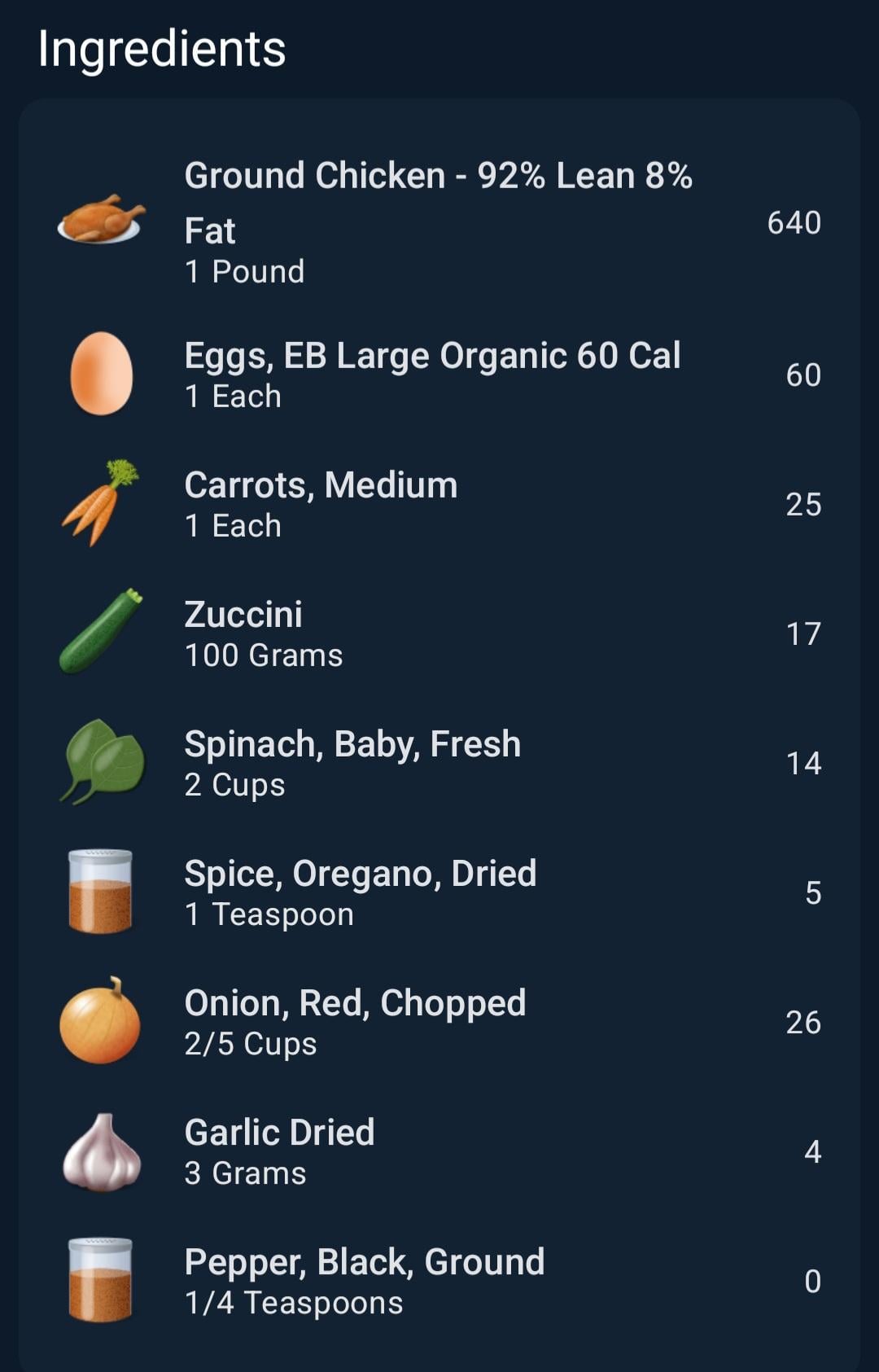Tap the red onion icon

point(101,1021)
